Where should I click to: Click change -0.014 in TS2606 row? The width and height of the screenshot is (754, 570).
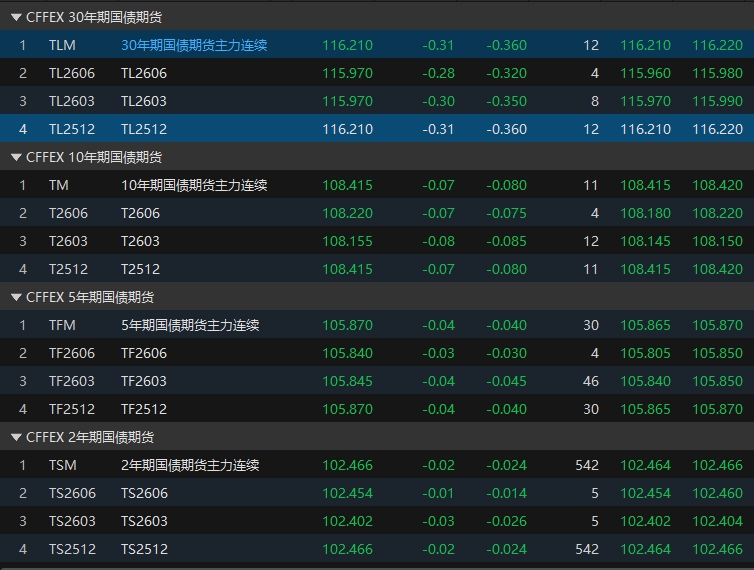[506, 493]
